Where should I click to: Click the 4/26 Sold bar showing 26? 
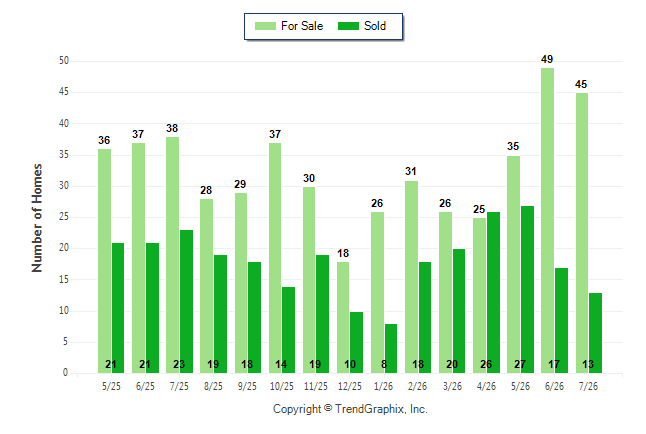coord(493,293)
